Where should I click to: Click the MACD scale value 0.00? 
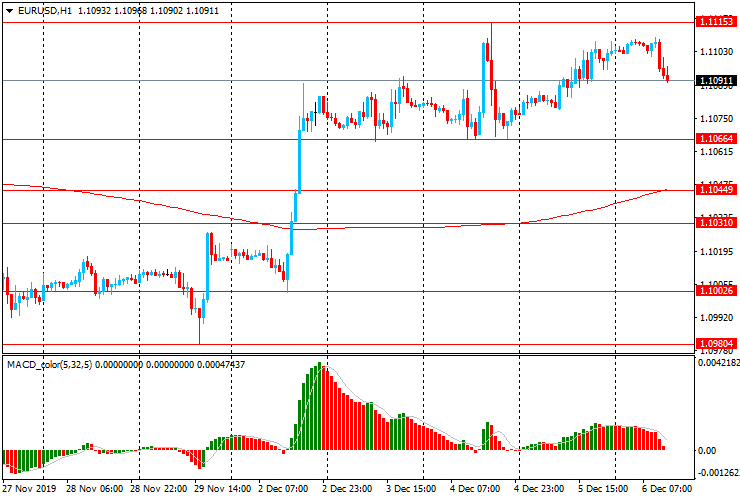(x=706, y=450)
